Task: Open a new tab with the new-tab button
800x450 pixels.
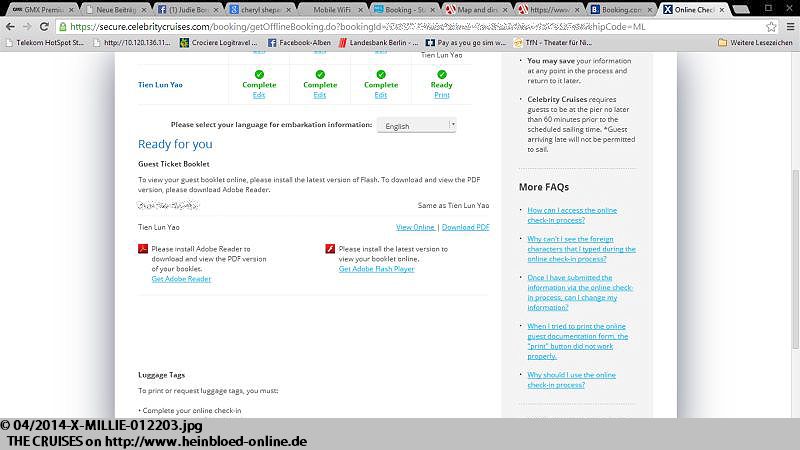Action: click(740, 10)
